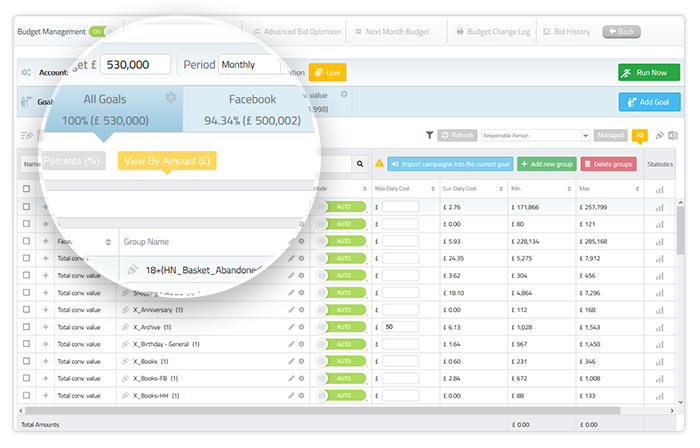Viewport: 700px width, 448px height.
Task: Open statistics chart for X_Archive row
Action: pyautogui.click(x=659, y=327)
